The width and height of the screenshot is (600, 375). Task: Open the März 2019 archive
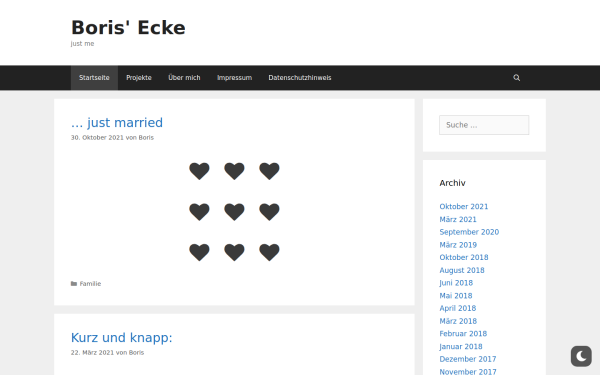pos(458,245)
